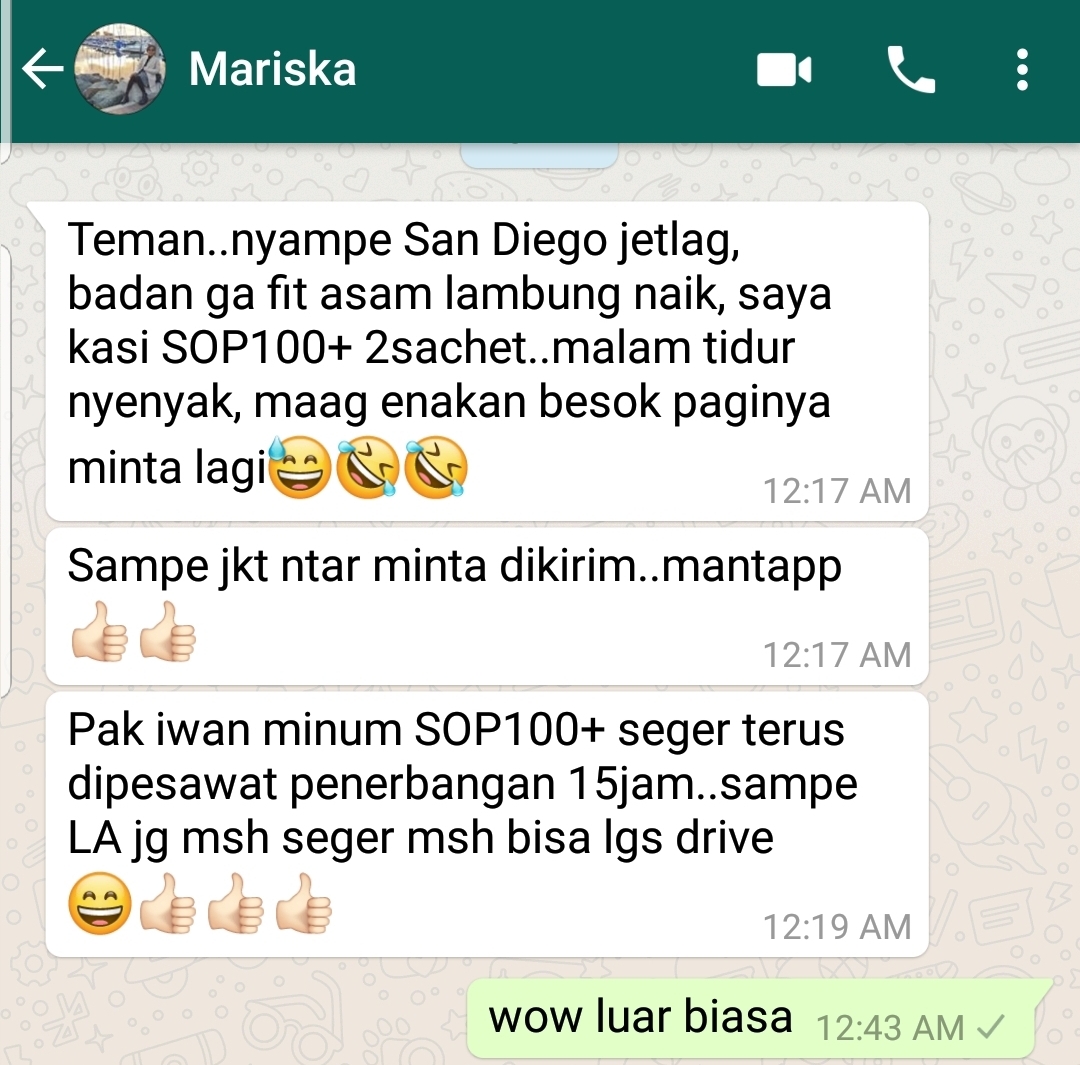Select the sent 'wow luar biasa' message

(751, 1018)
